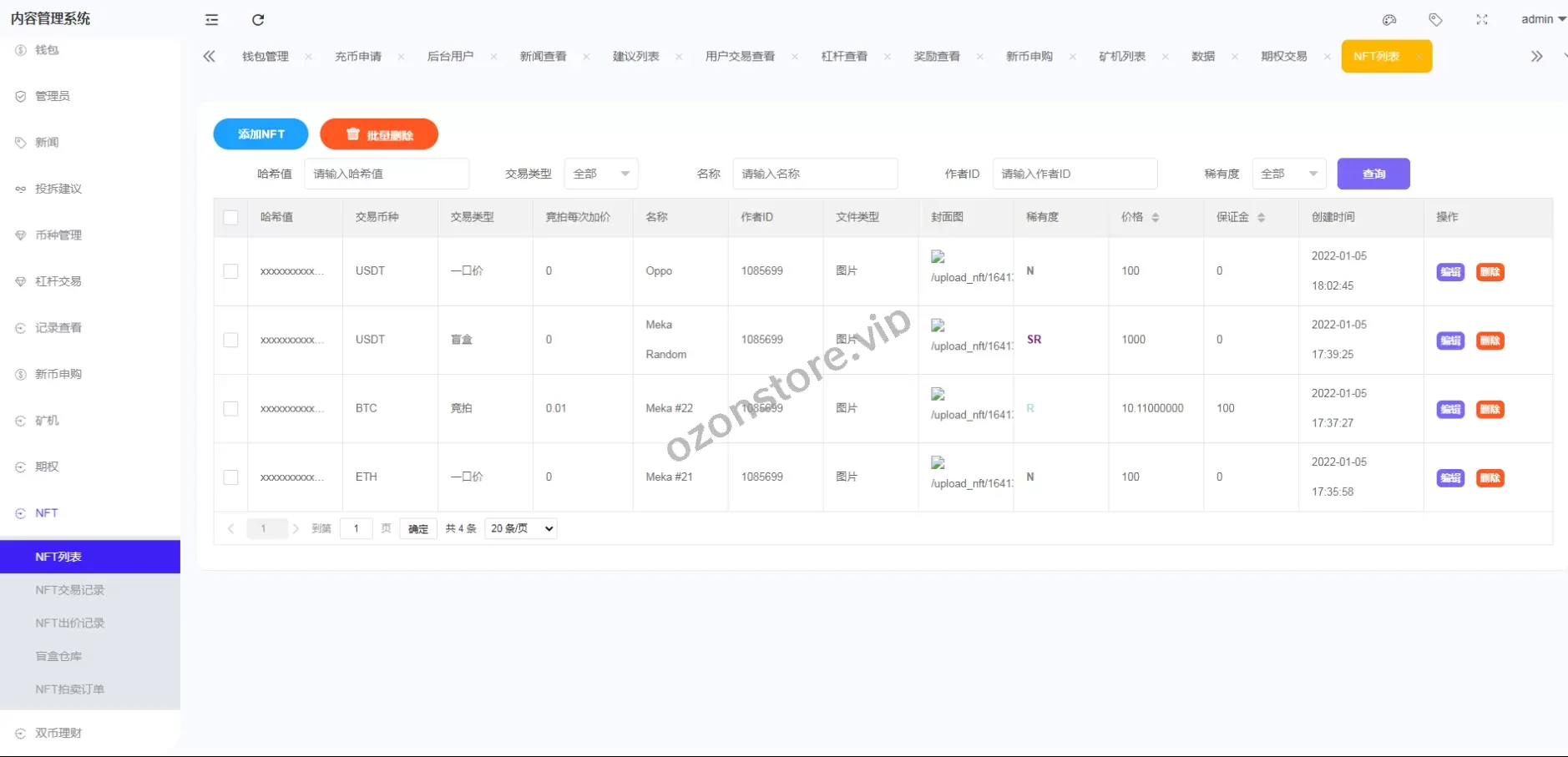Click the 添加NFT button
Viewport: 1568px width, 757px height.
click(260, 134)
